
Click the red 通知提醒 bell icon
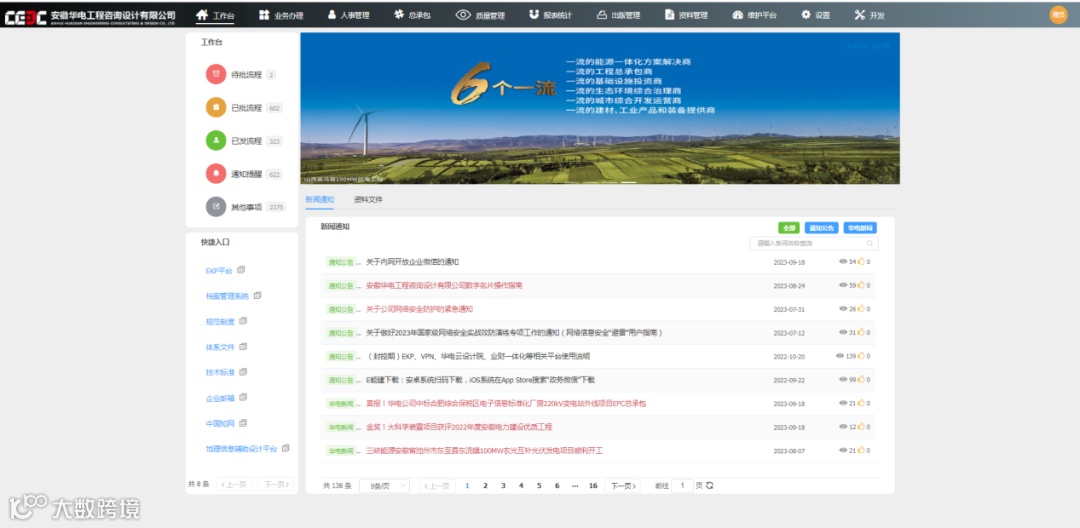[x=216, y=173]
